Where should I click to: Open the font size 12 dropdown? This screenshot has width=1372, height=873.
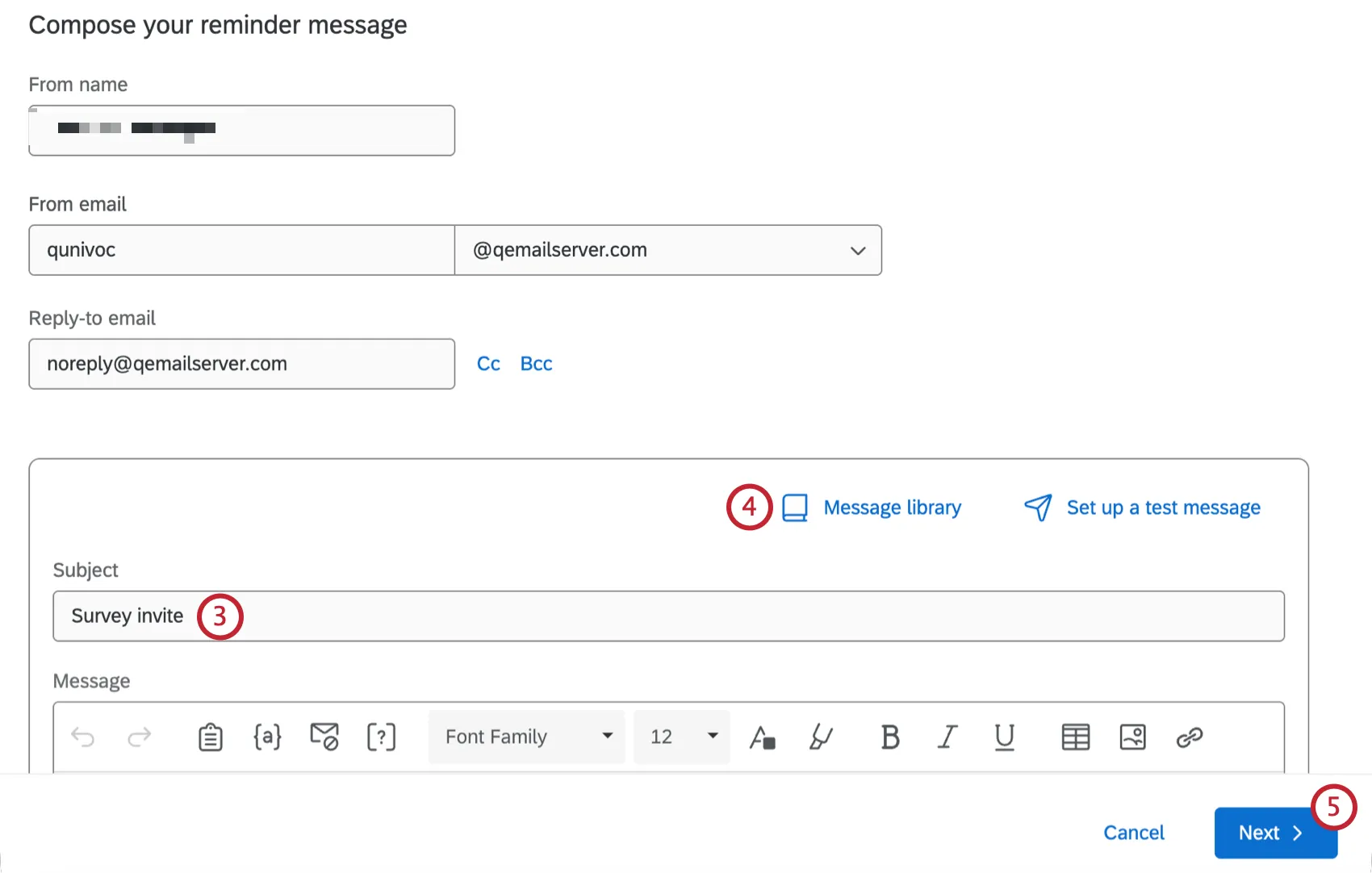[x=682, y=737]
